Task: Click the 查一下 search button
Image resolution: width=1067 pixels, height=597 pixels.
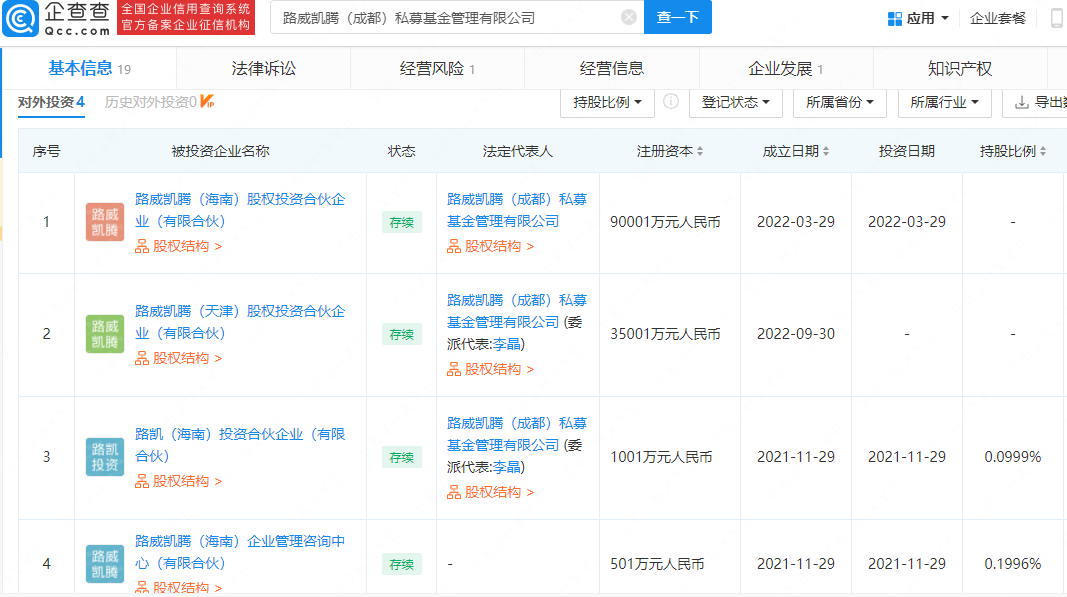Action: point(677,18)
